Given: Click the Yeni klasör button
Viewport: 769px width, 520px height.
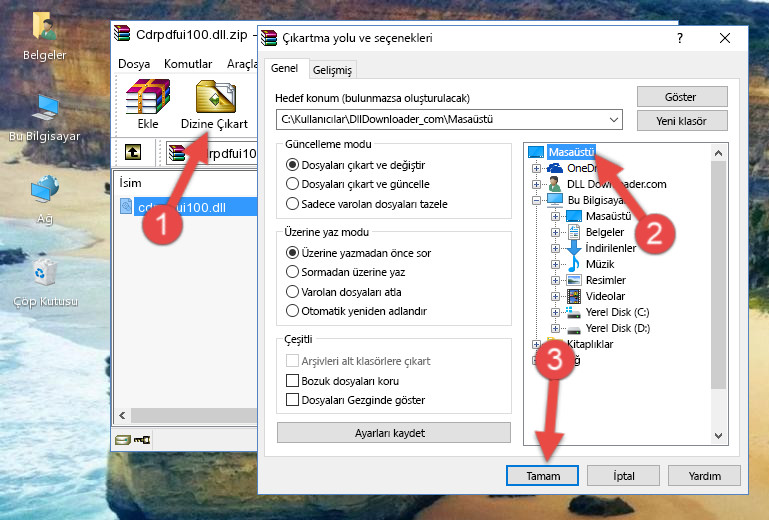Looking at the screenshot, I should tap(682, 121).
